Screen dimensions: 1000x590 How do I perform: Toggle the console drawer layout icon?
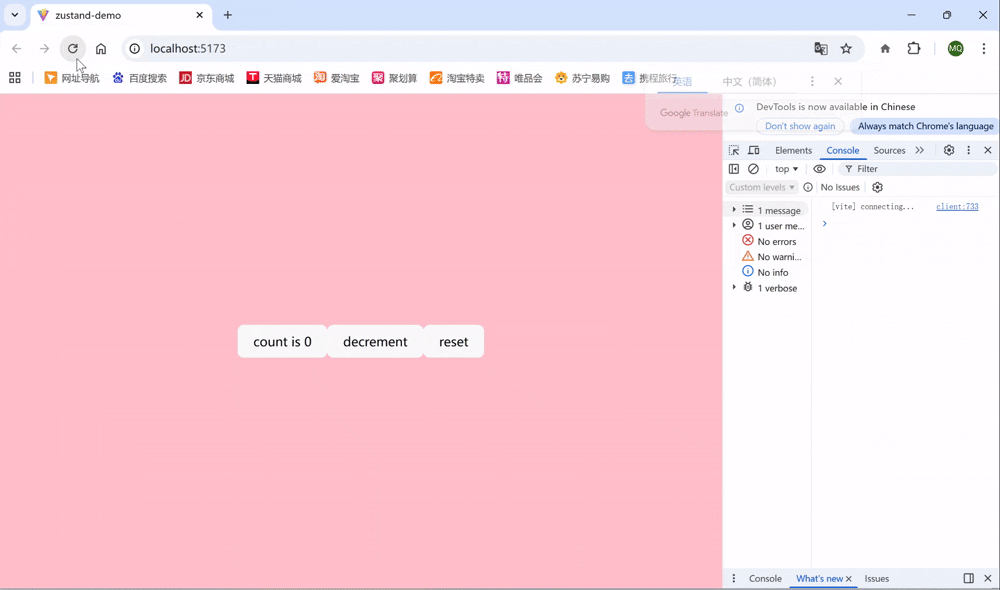tap(733, 168)
